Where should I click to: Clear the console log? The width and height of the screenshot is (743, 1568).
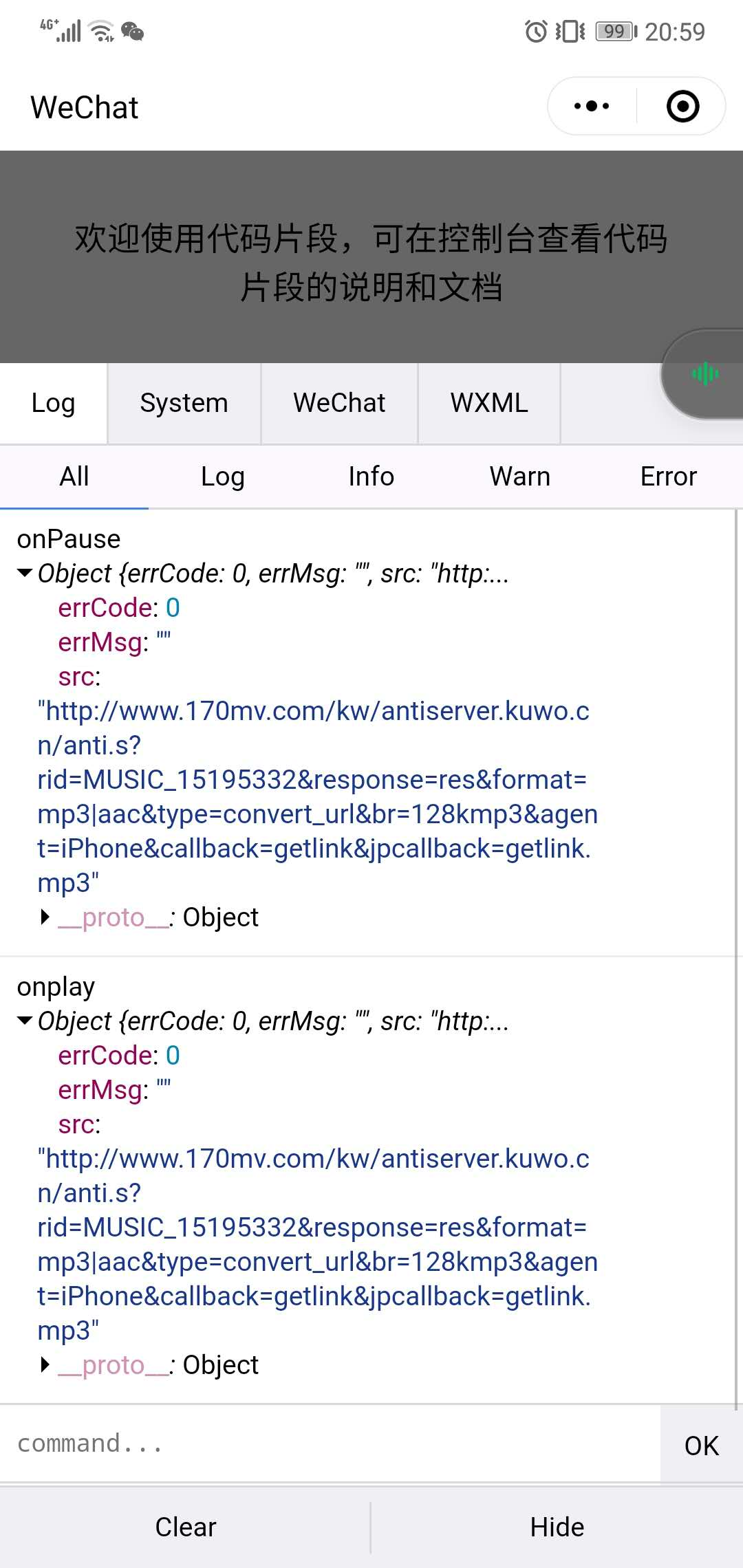(x=185, y=1527)
